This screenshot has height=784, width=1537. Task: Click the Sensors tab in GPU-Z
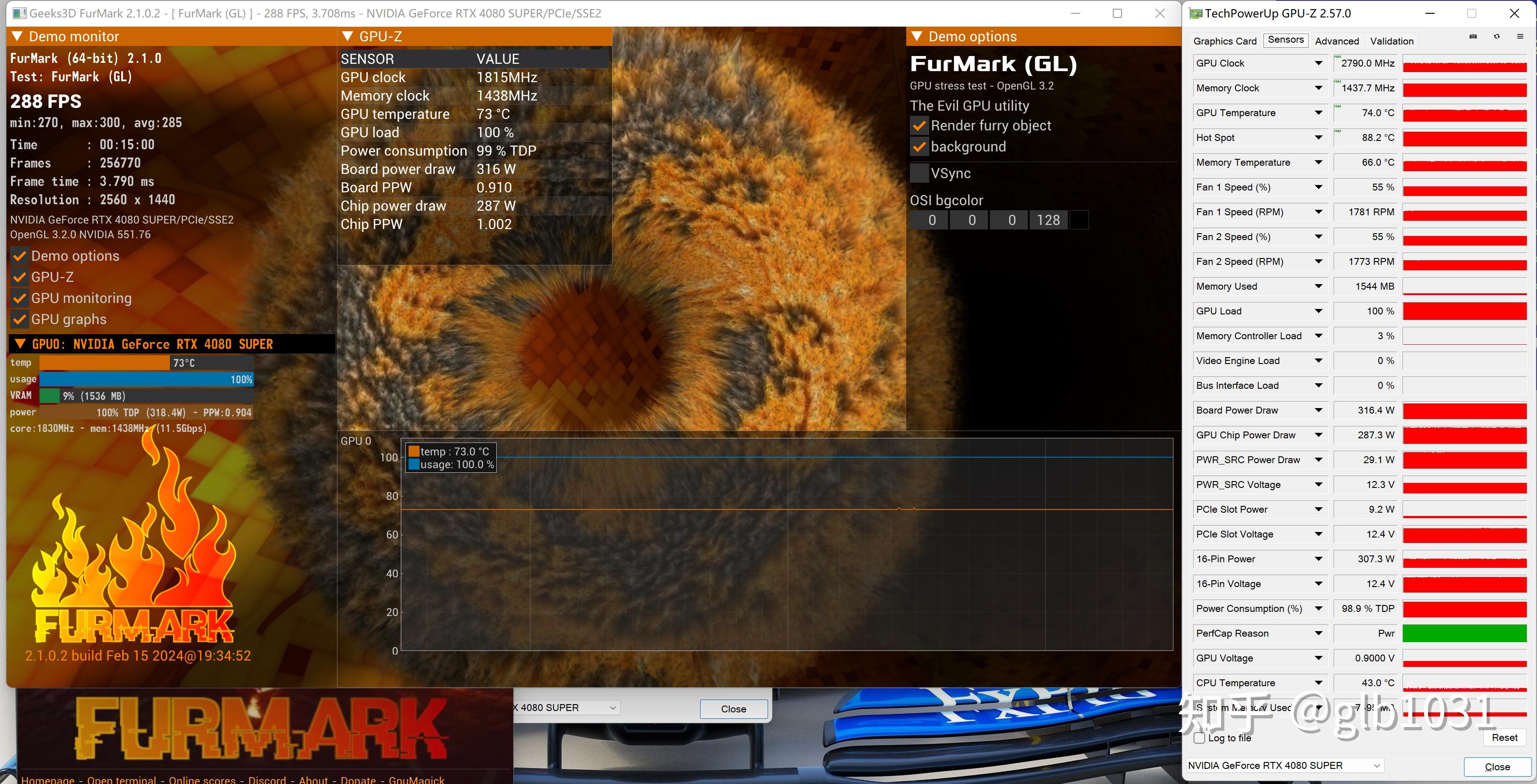(x=1285, y=41)
